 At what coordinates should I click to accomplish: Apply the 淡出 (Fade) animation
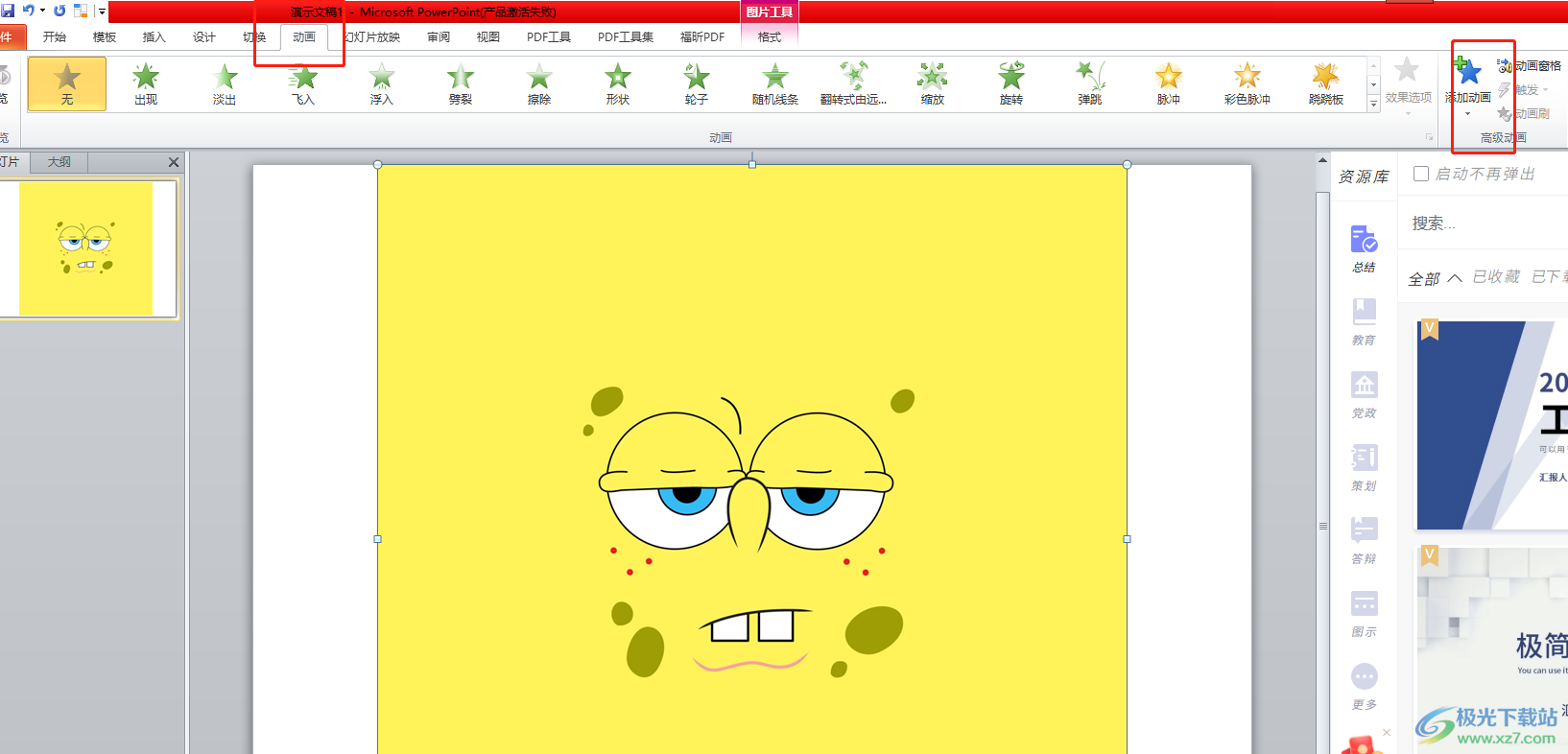coord(225,83)
